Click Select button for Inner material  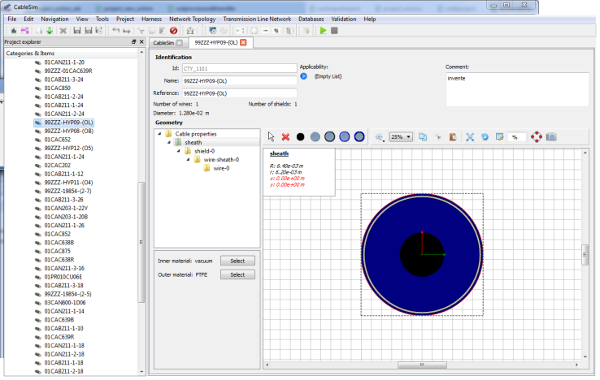click(237, 261)
